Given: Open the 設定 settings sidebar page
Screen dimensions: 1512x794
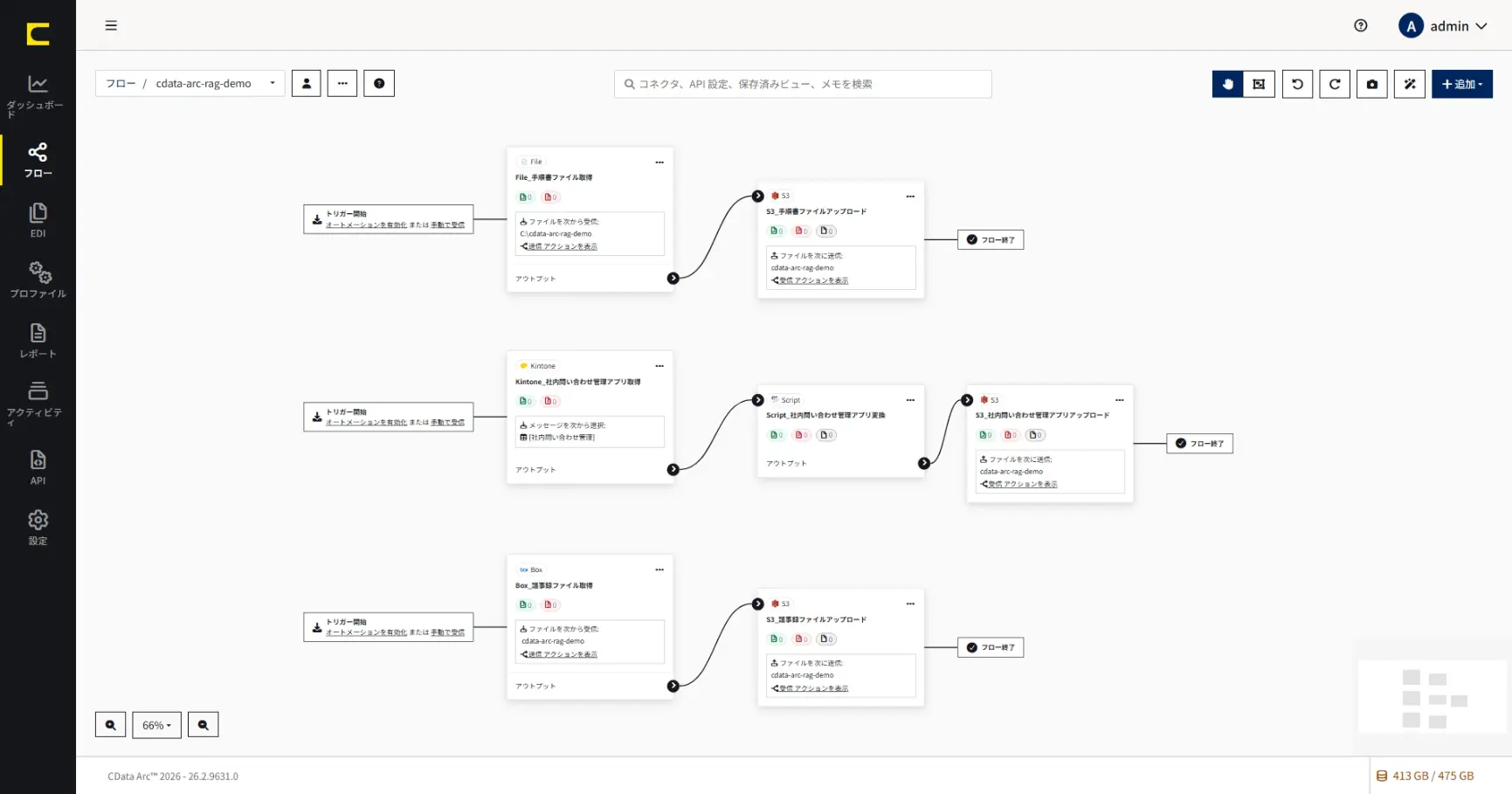Looking at the screenshot, I should pyautogui.click(x=38, y=528).
